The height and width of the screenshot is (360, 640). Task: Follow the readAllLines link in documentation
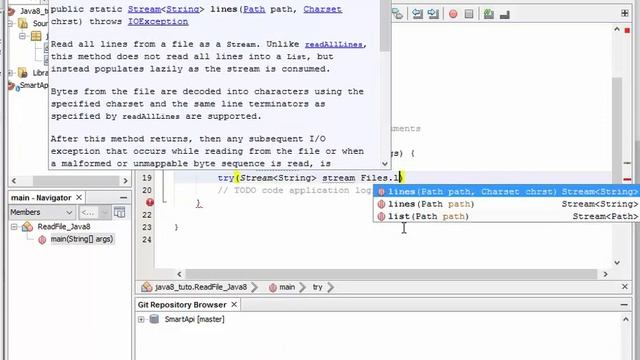coord(334,44)
